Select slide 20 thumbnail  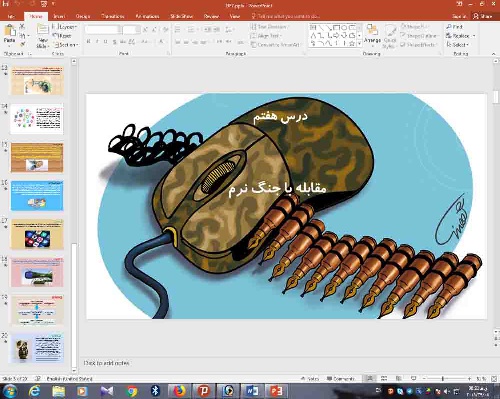coord(37,348)
